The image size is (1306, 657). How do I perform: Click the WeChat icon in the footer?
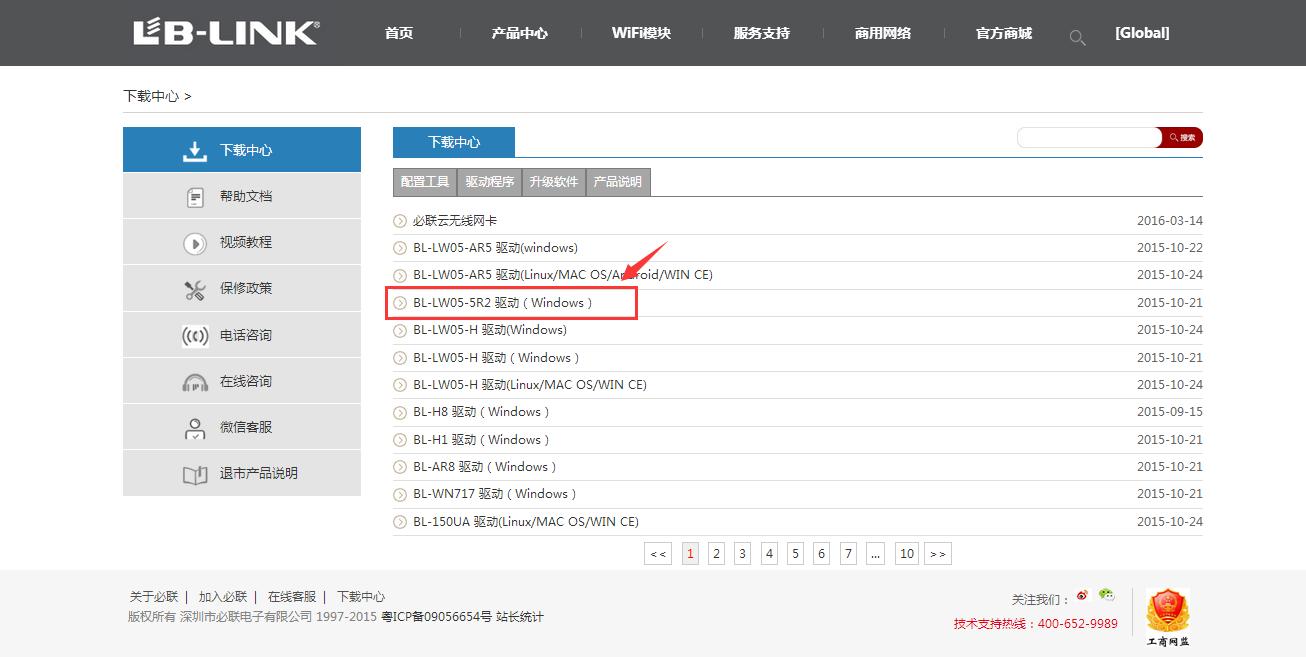[1106, 596]
